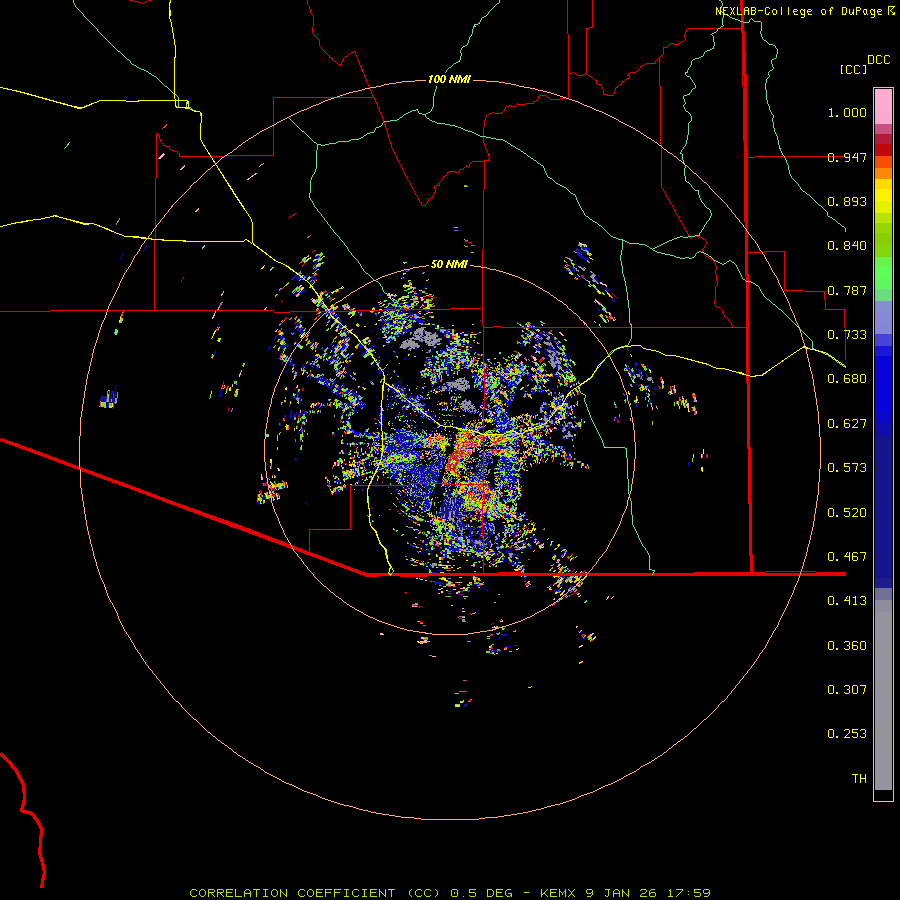Select the 0.947 scale value
Image resolution: width=900 pixels, height=900 pixels.
847,157
